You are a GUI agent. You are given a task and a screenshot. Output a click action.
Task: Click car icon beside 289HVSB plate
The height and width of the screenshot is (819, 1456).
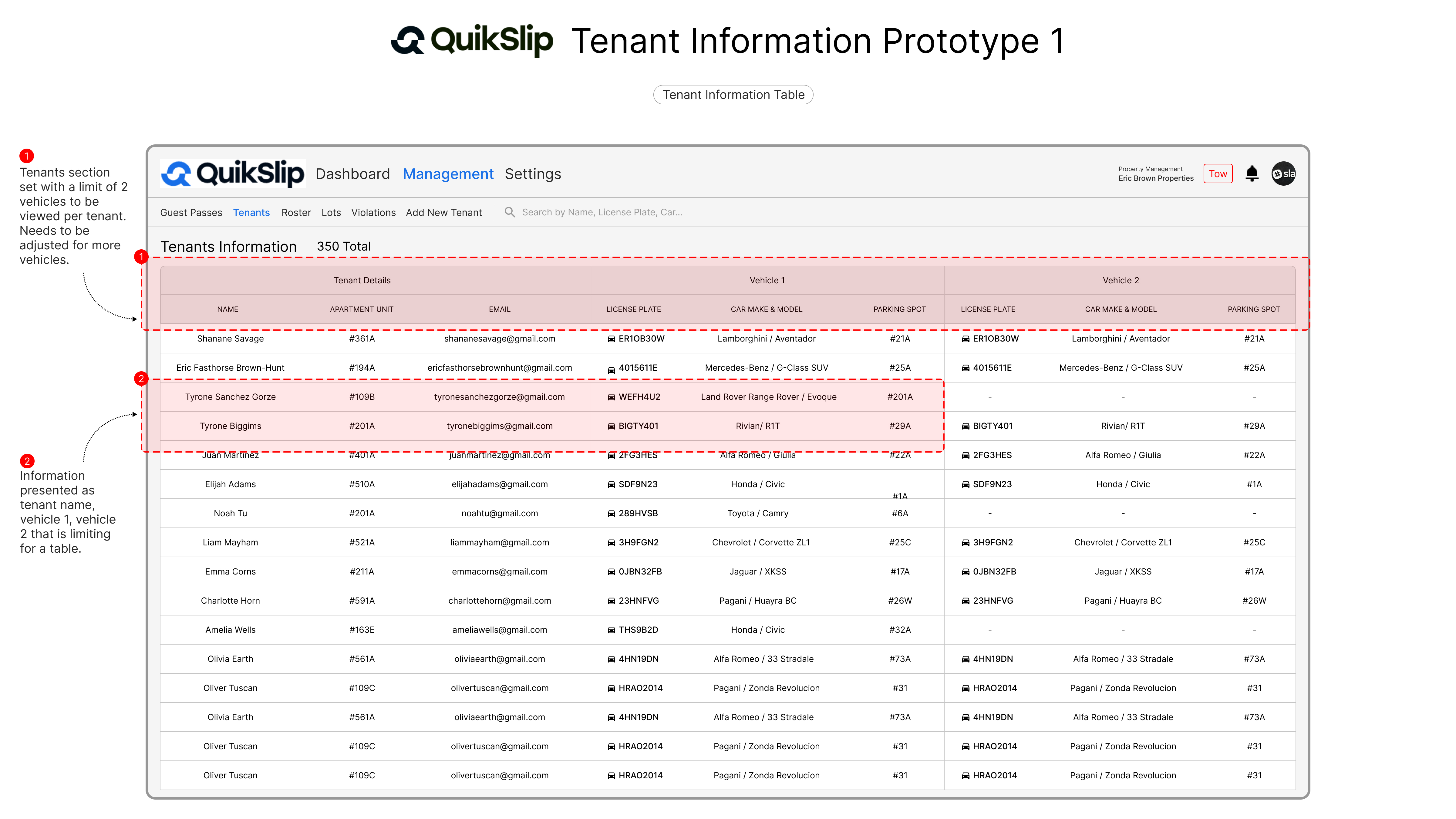[611, 514]
